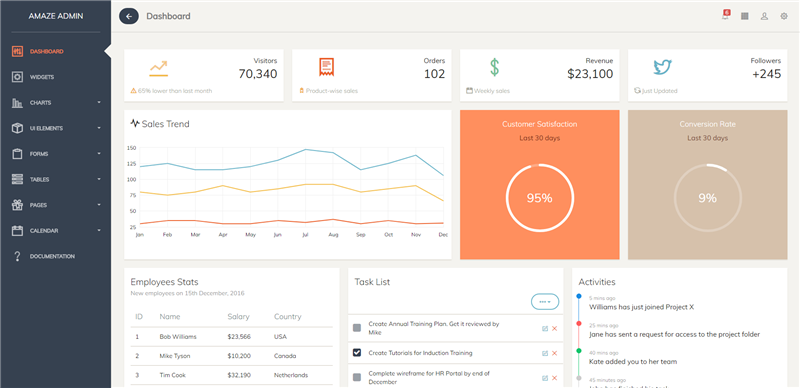Image resolution: width=800 pixels, height=388 pixels.
Task: Open the notifications bell icon
Action: coord(725,16)
